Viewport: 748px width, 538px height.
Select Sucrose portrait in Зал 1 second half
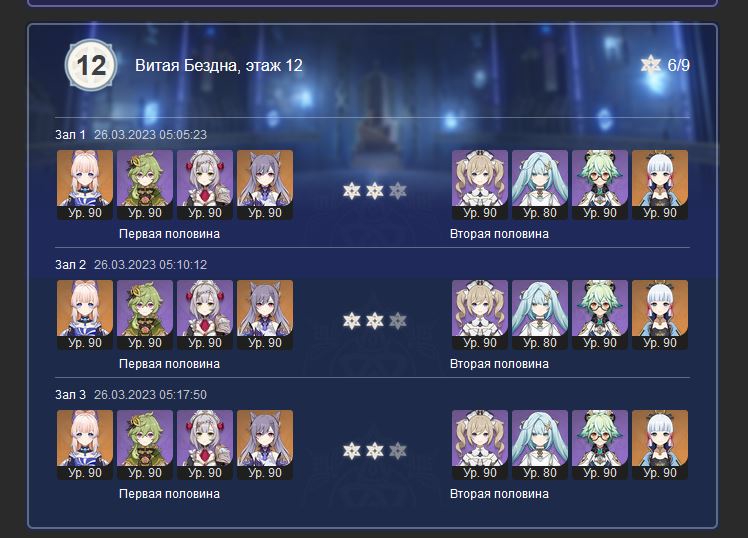[x=600, y=185]
